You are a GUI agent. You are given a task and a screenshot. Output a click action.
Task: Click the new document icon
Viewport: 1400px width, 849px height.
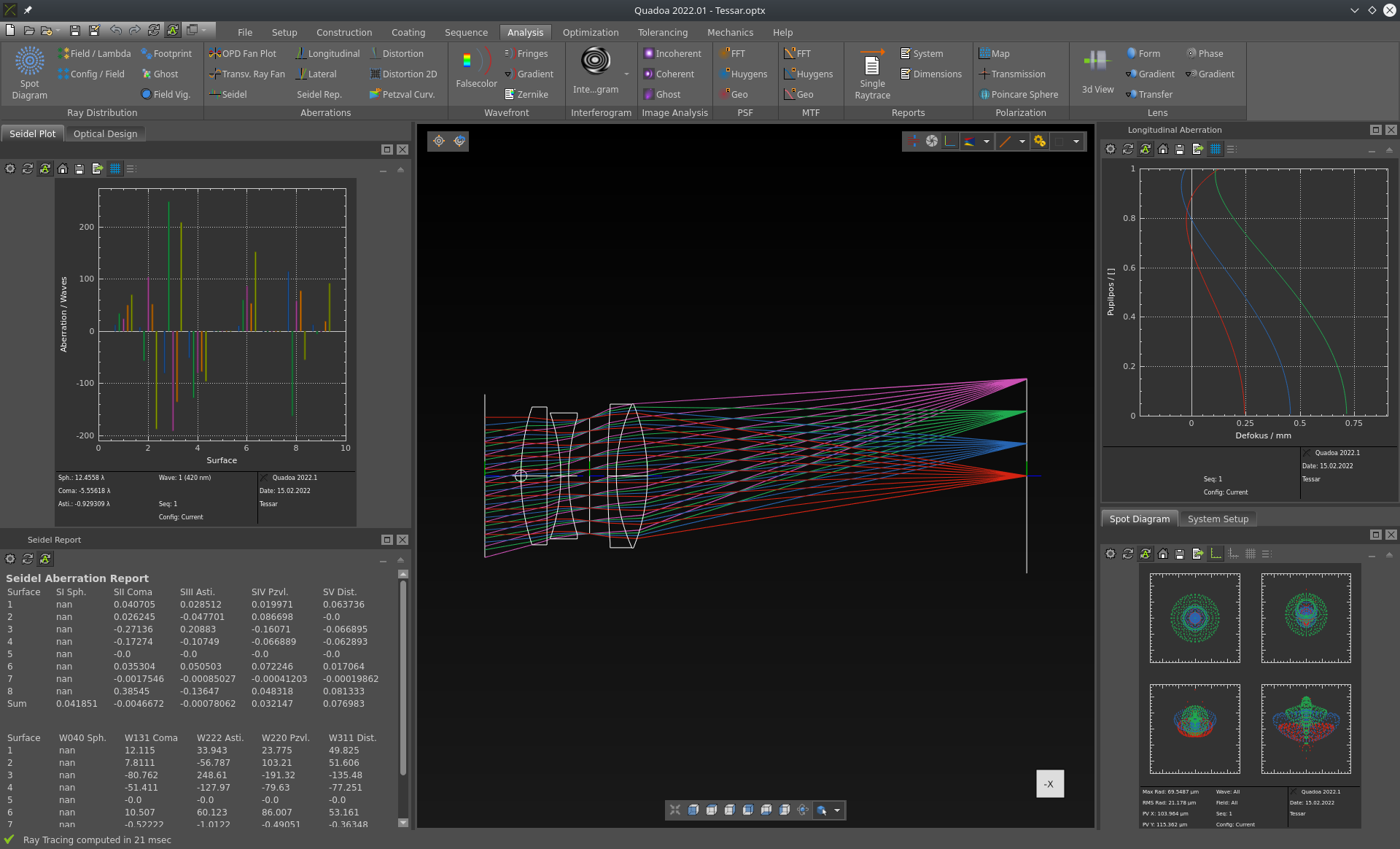point(10,30)
